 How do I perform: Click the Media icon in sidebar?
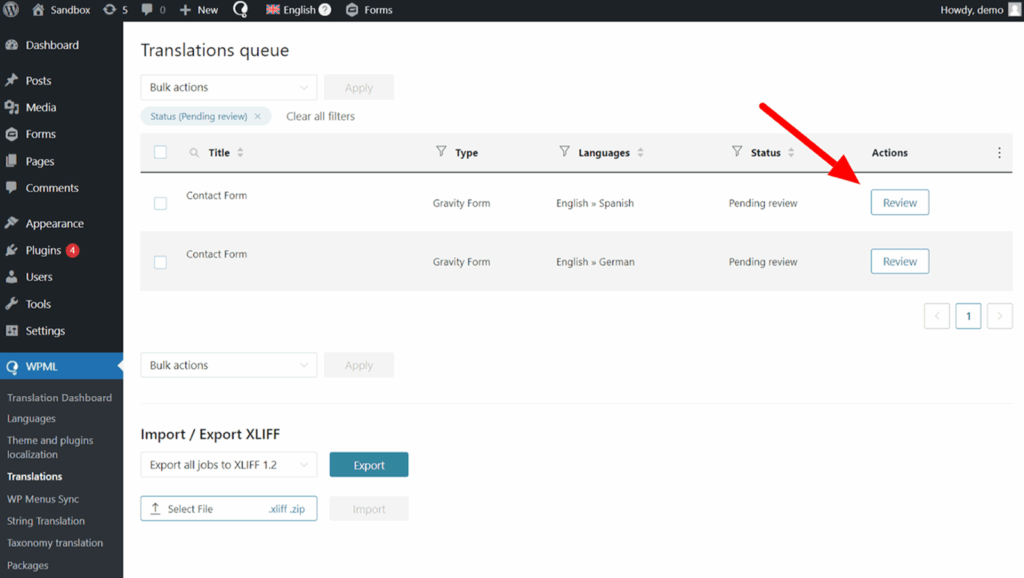tap(12, 107)
